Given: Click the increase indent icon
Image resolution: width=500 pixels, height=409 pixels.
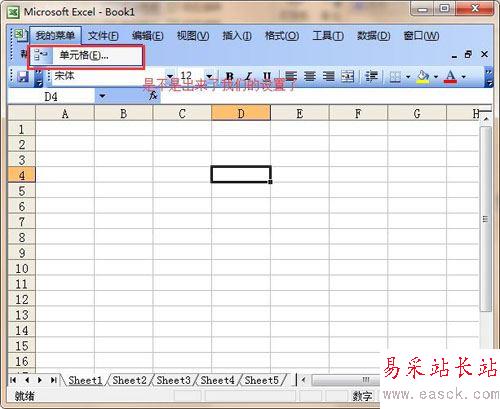Looking at the screenshot, I should 371,77.
